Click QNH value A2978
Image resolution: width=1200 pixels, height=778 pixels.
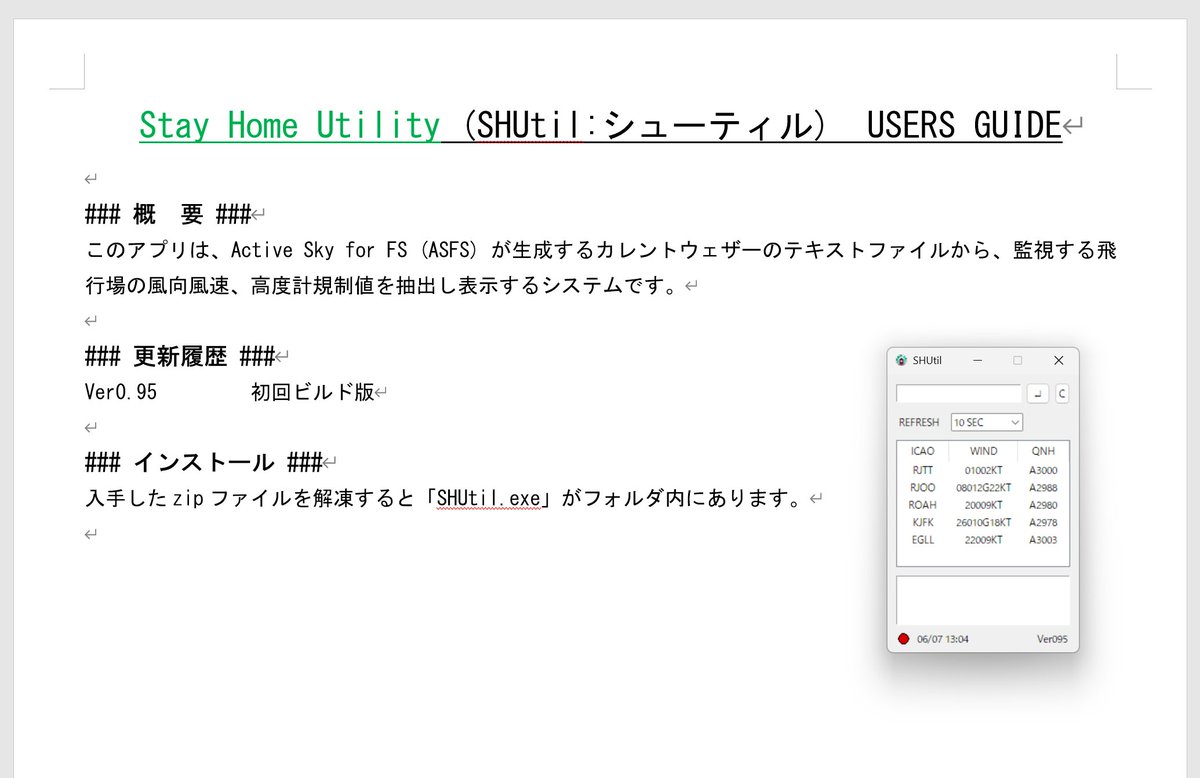(1043, 522)
